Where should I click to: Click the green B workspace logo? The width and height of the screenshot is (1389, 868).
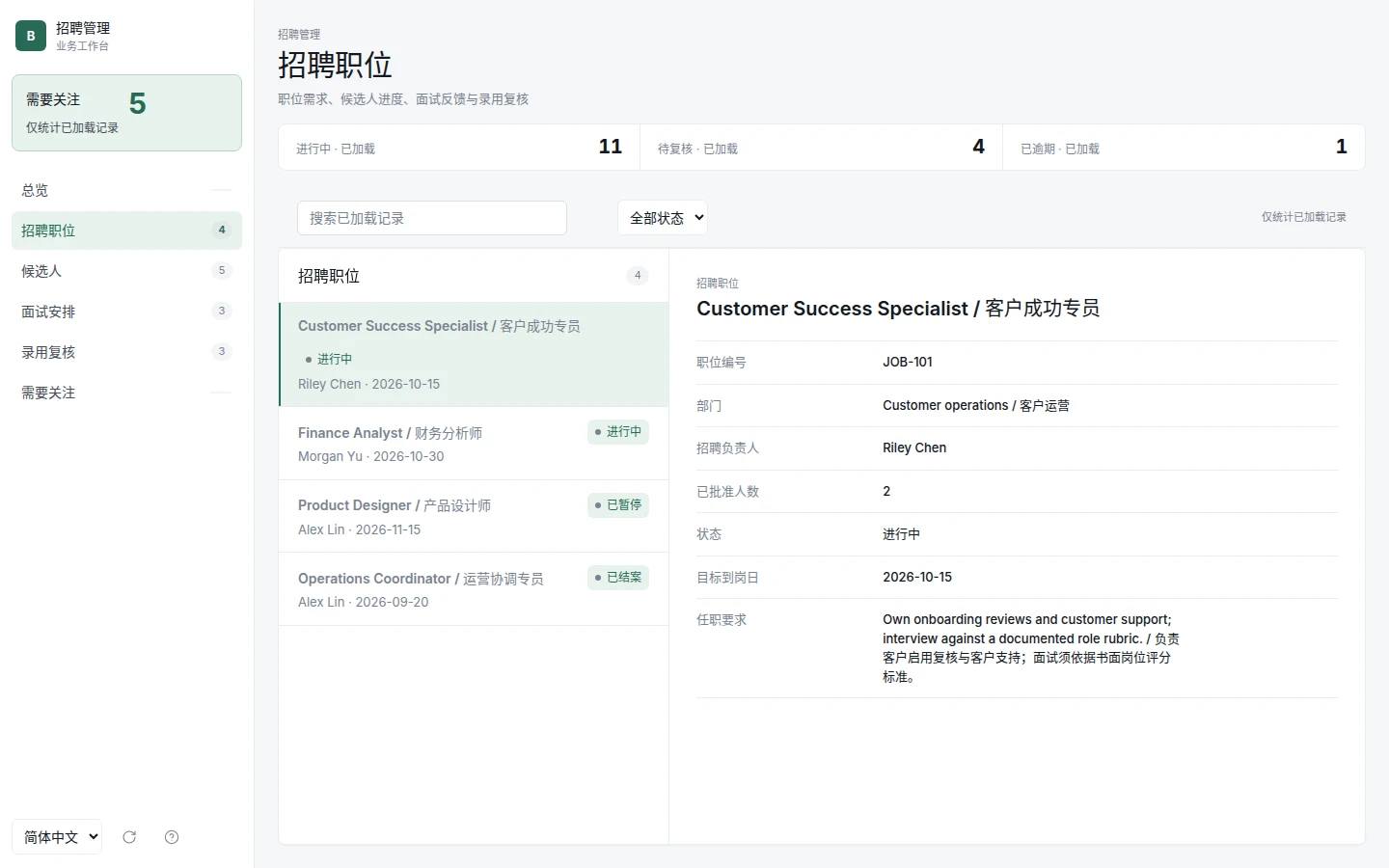tap(31, 36)
